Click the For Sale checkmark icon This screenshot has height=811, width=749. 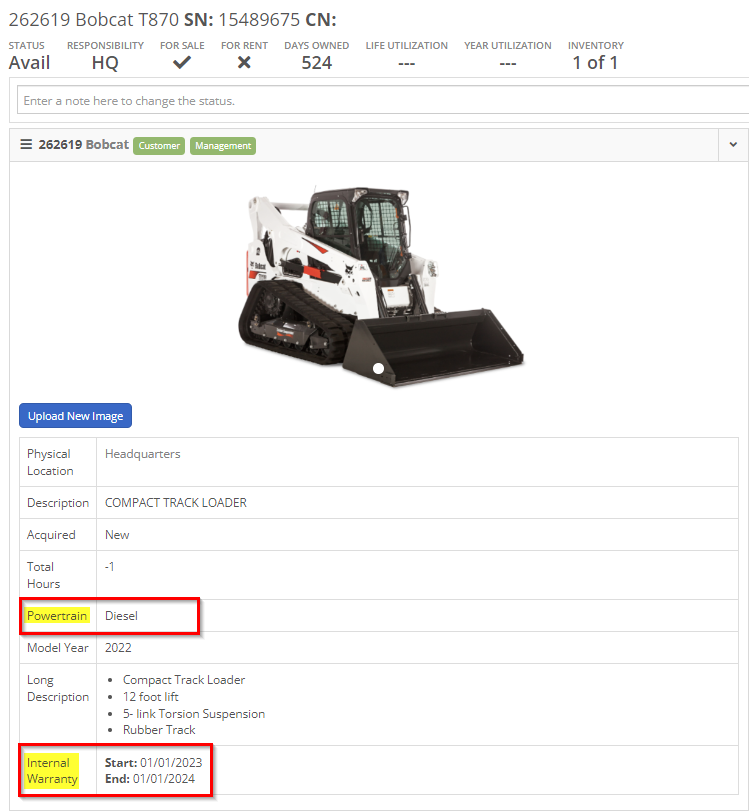tap(182, 63)
